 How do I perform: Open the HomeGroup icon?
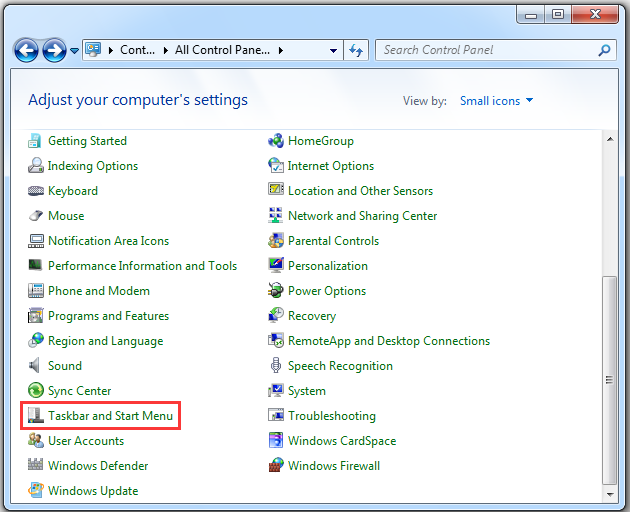click(x=276, y=141)
